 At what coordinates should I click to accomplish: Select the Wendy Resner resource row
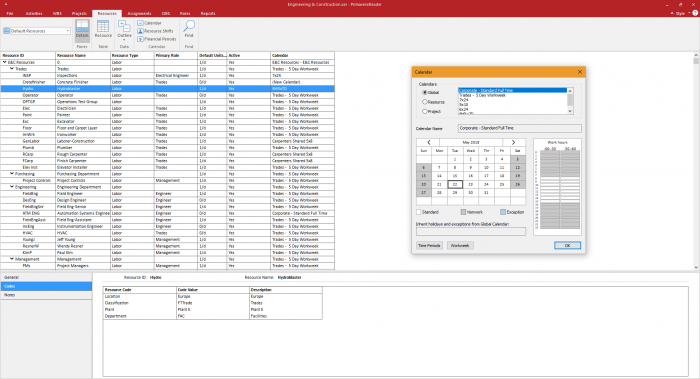pos(167,246)
